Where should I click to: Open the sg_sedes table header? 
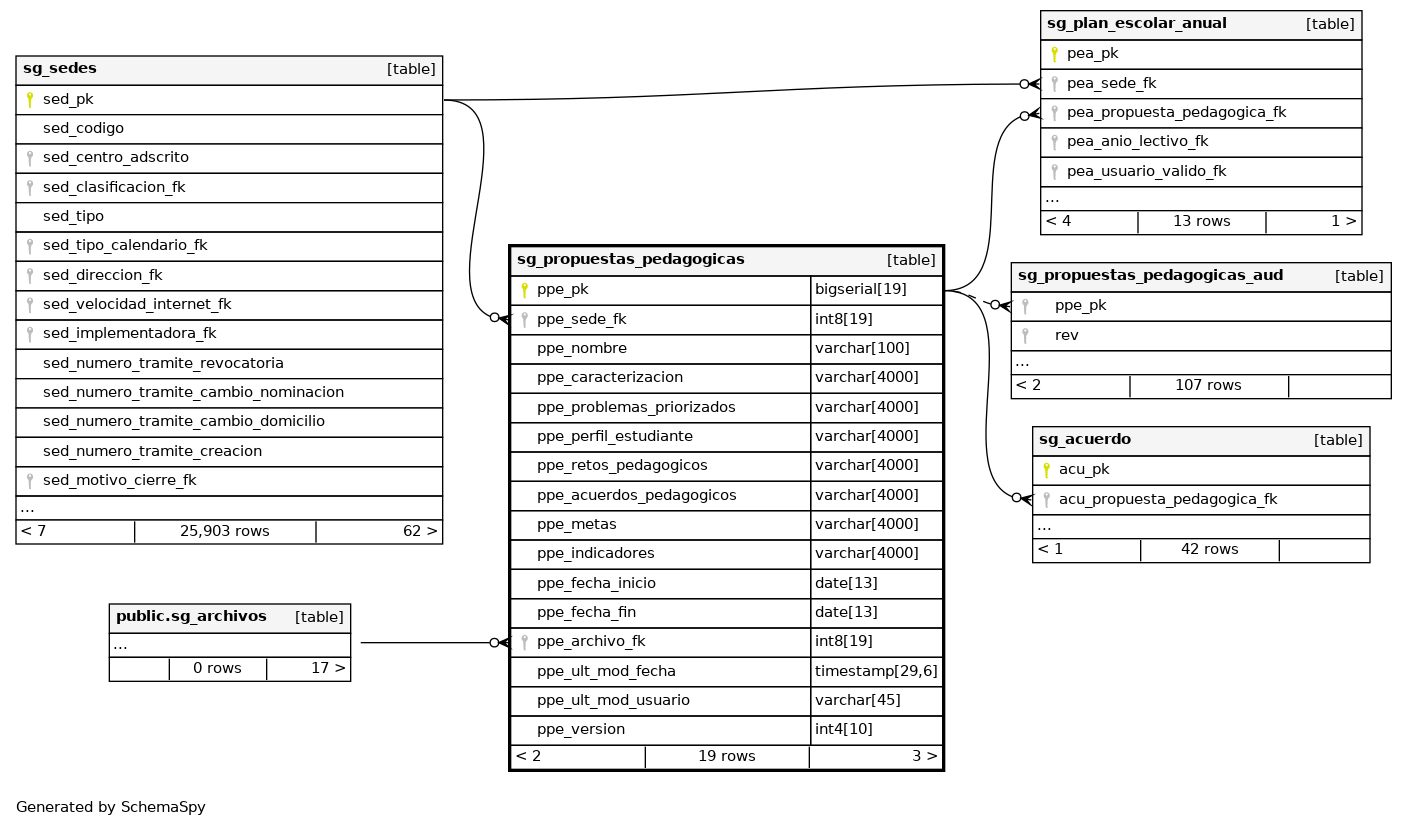click(60, 69)
